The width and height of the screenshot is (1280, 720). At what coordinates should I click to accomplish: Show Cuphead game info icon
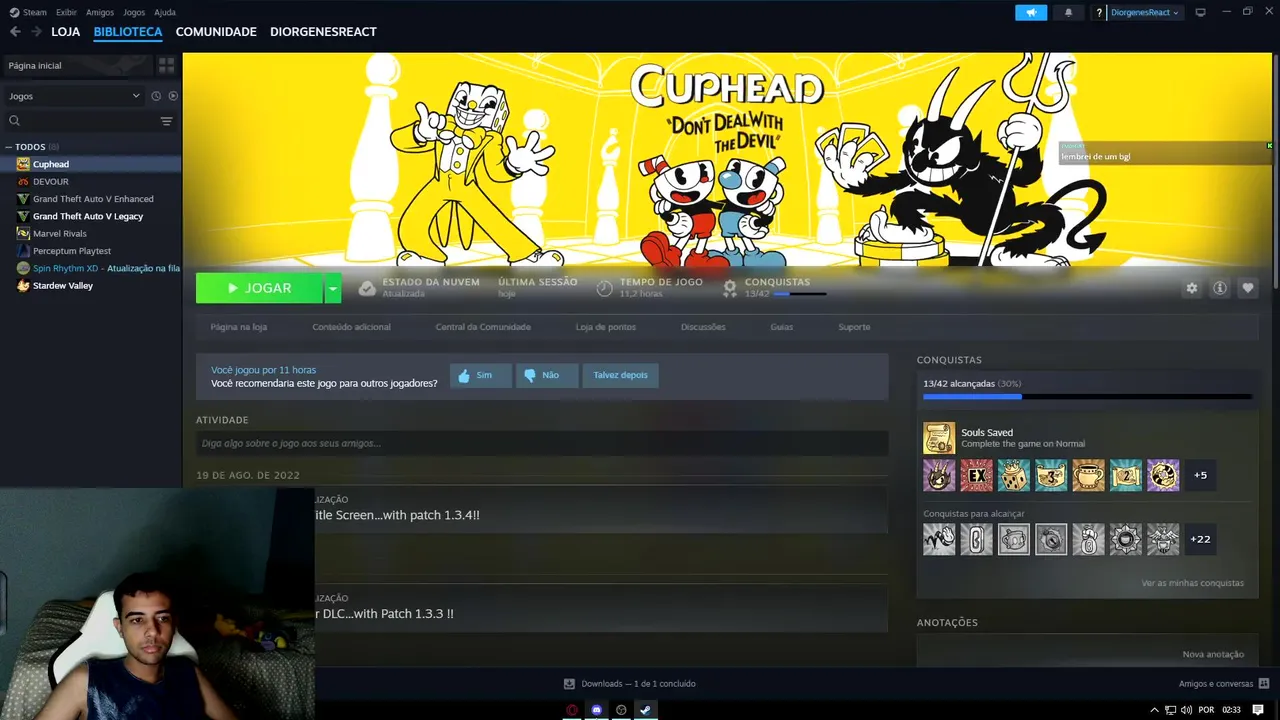1220,288
